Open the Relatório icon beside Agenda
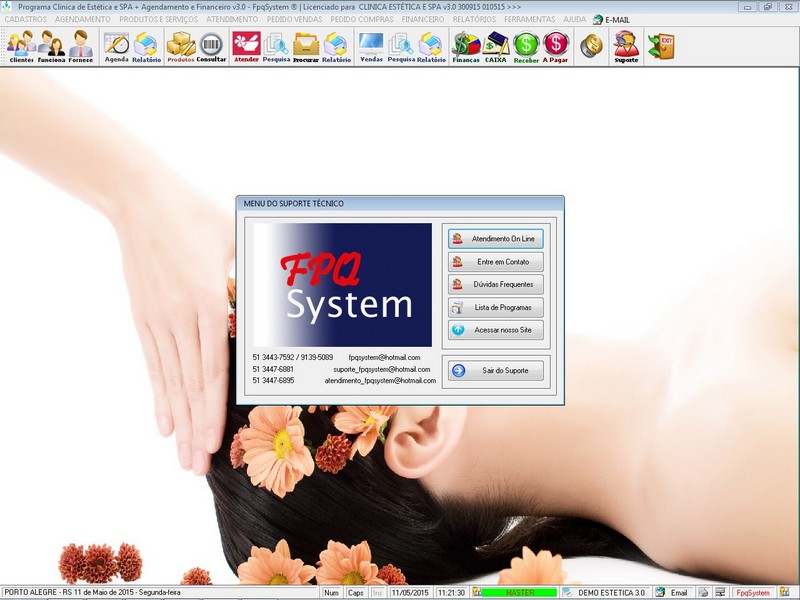Screen dimensions: 800x600 [146, 47]
